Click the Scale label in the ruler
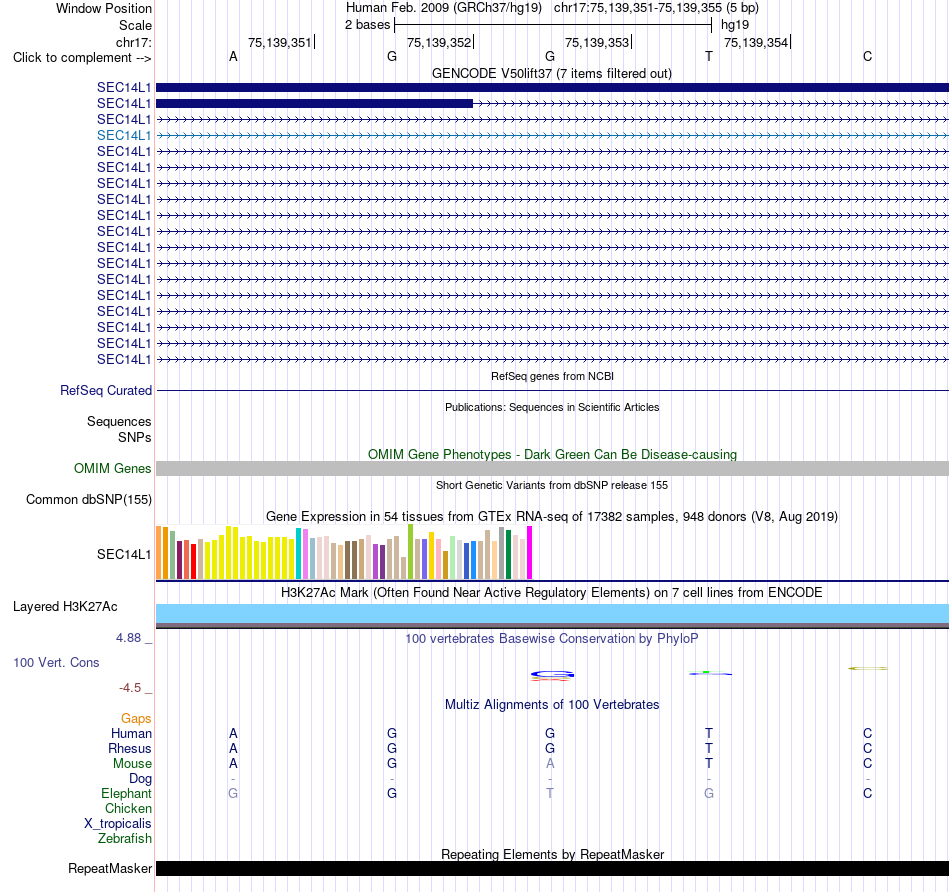The height and width of the screenshot is (892, 950). pyautogui.click(x=135, y=25)
